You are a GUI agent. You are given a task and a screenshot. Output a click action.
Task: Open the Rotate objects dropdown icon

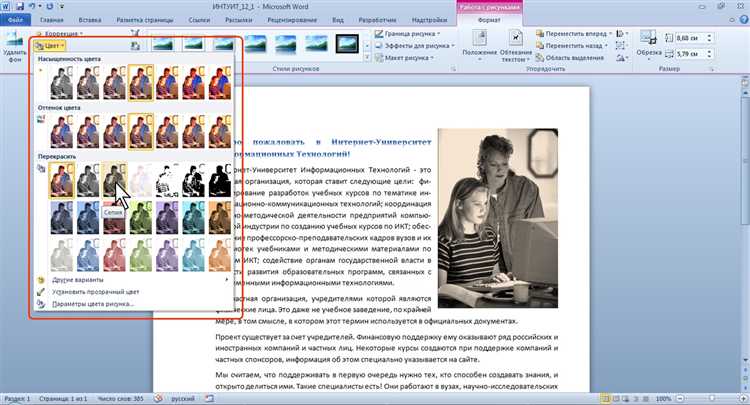622,57
